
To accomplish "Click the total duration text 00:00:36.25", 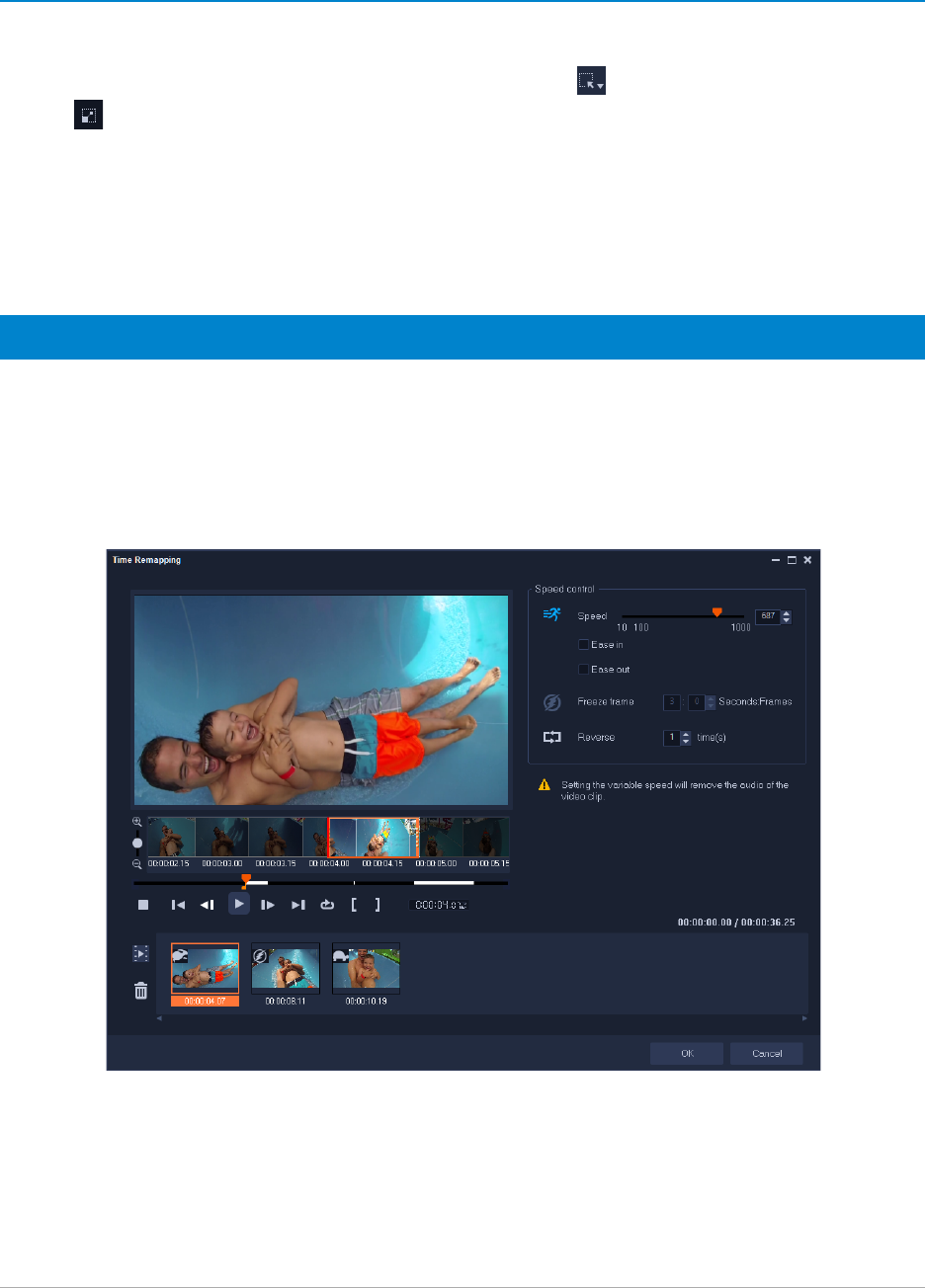I will (x=769, y=923).
